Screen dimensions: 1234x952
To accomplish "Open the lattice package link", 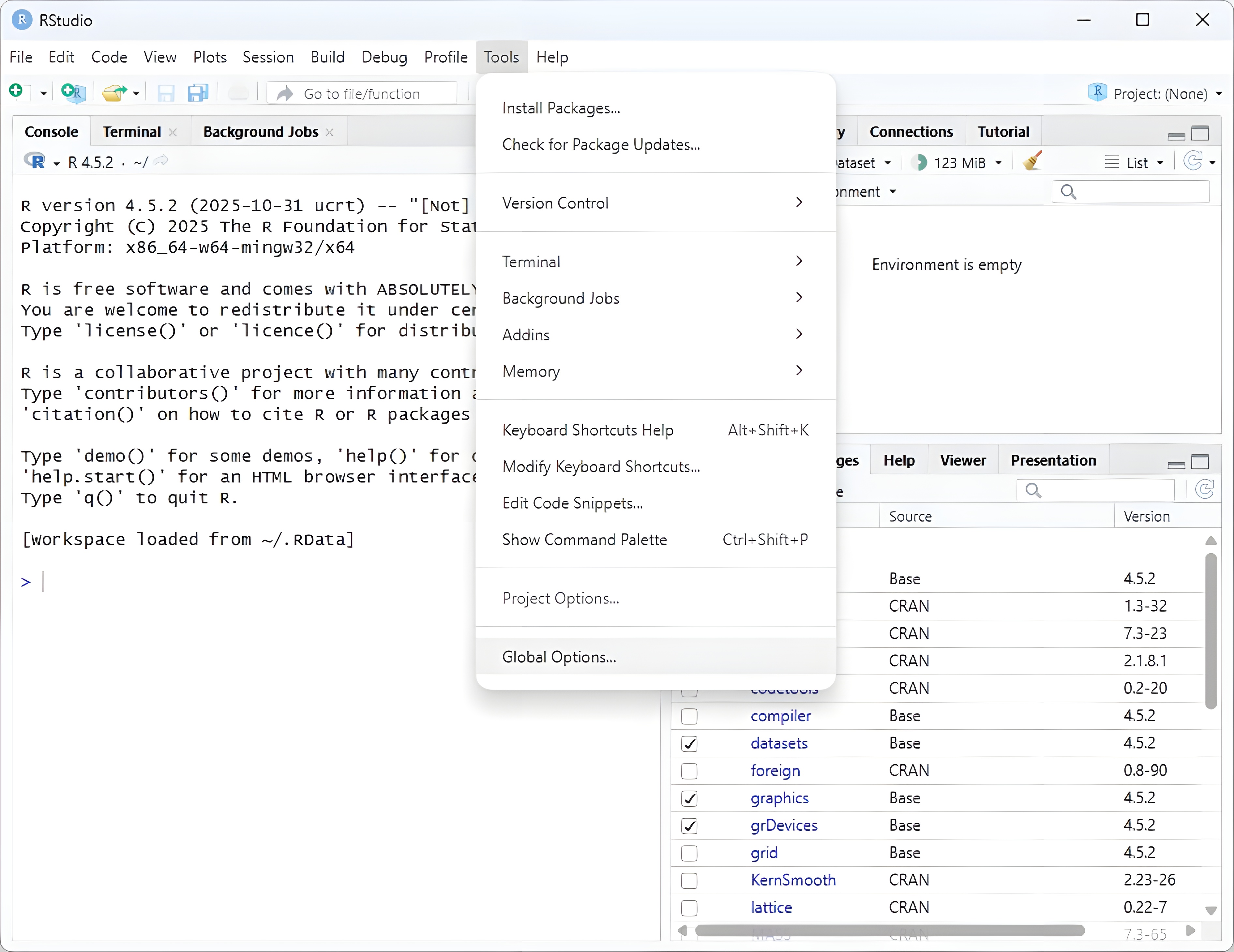I will coord(771,907).
